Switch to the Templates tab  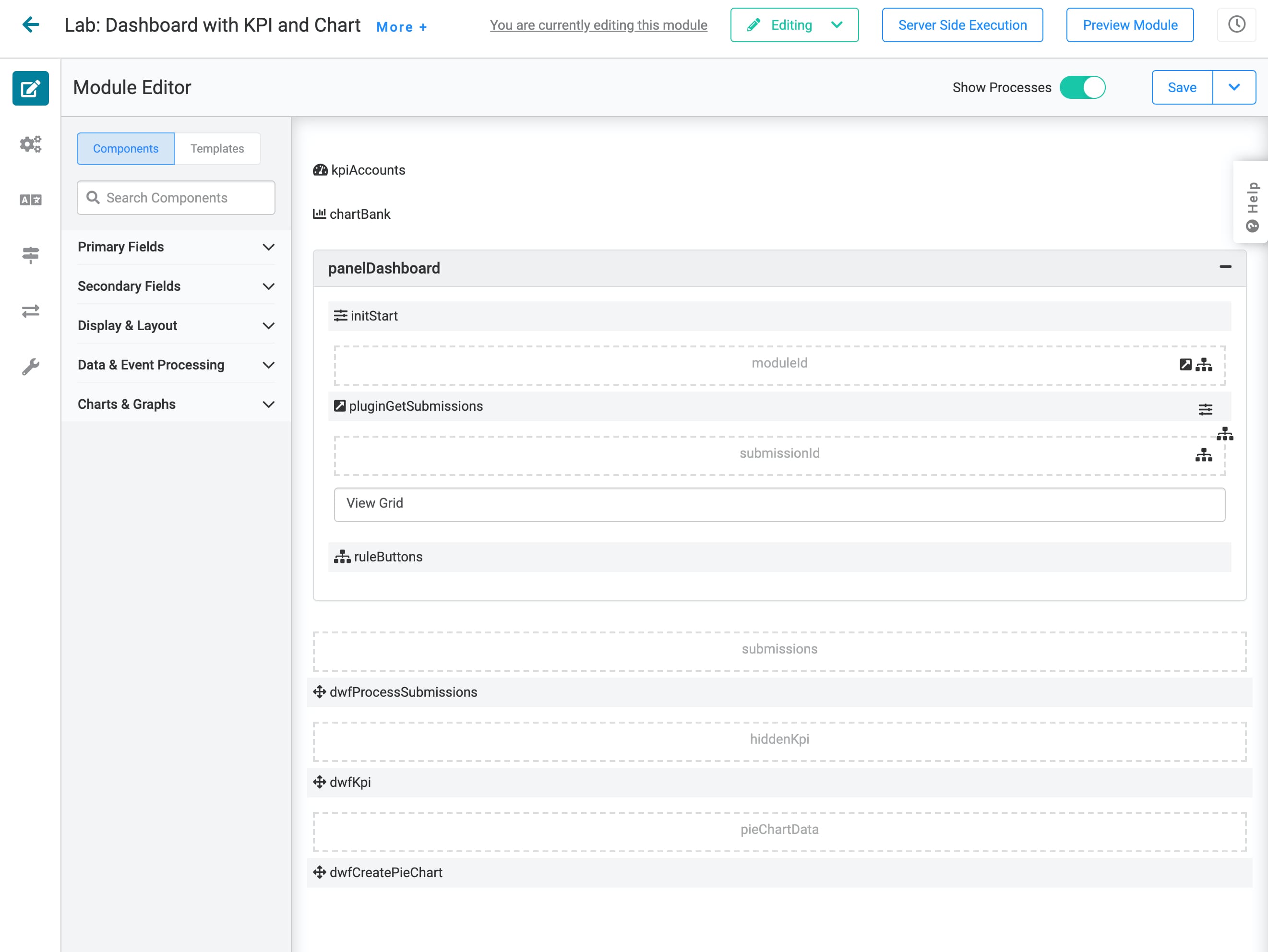pos(217,148)
